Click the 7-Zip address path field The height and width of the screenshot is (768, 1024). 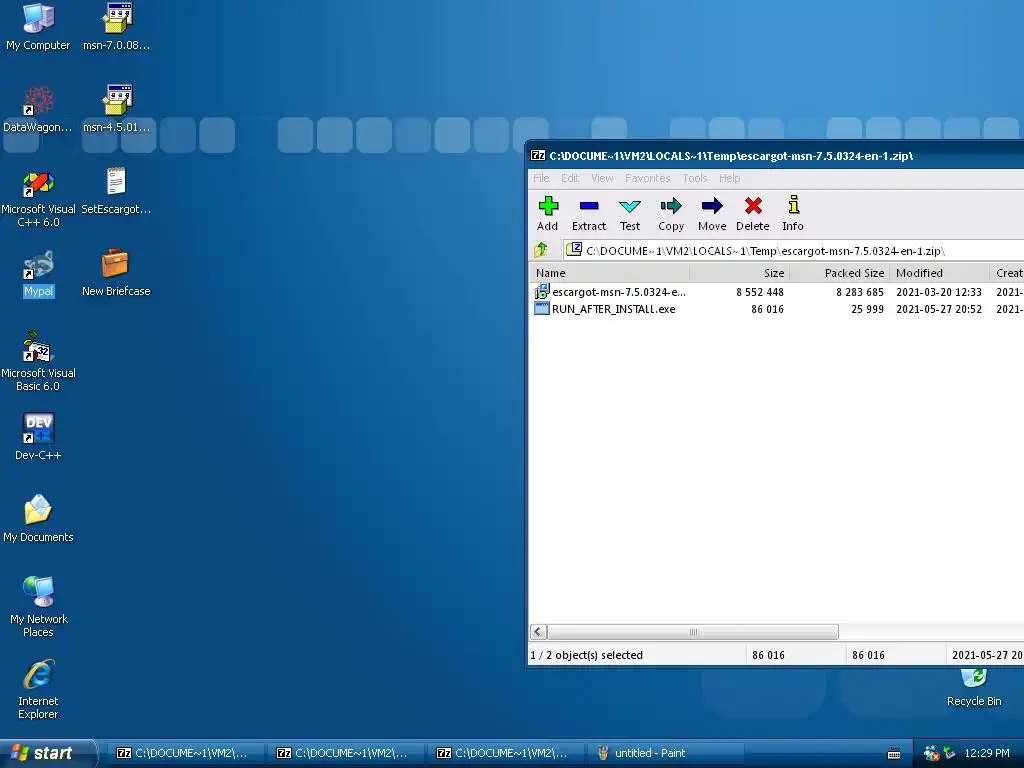click(793, 251)
